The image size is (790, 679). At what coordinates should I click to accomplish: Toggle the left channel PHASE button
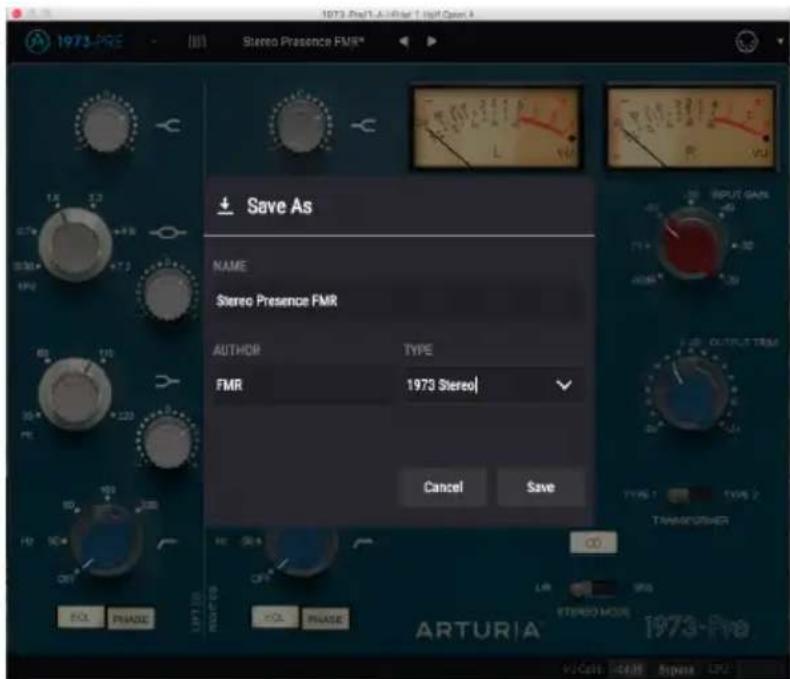click(131, 618)
